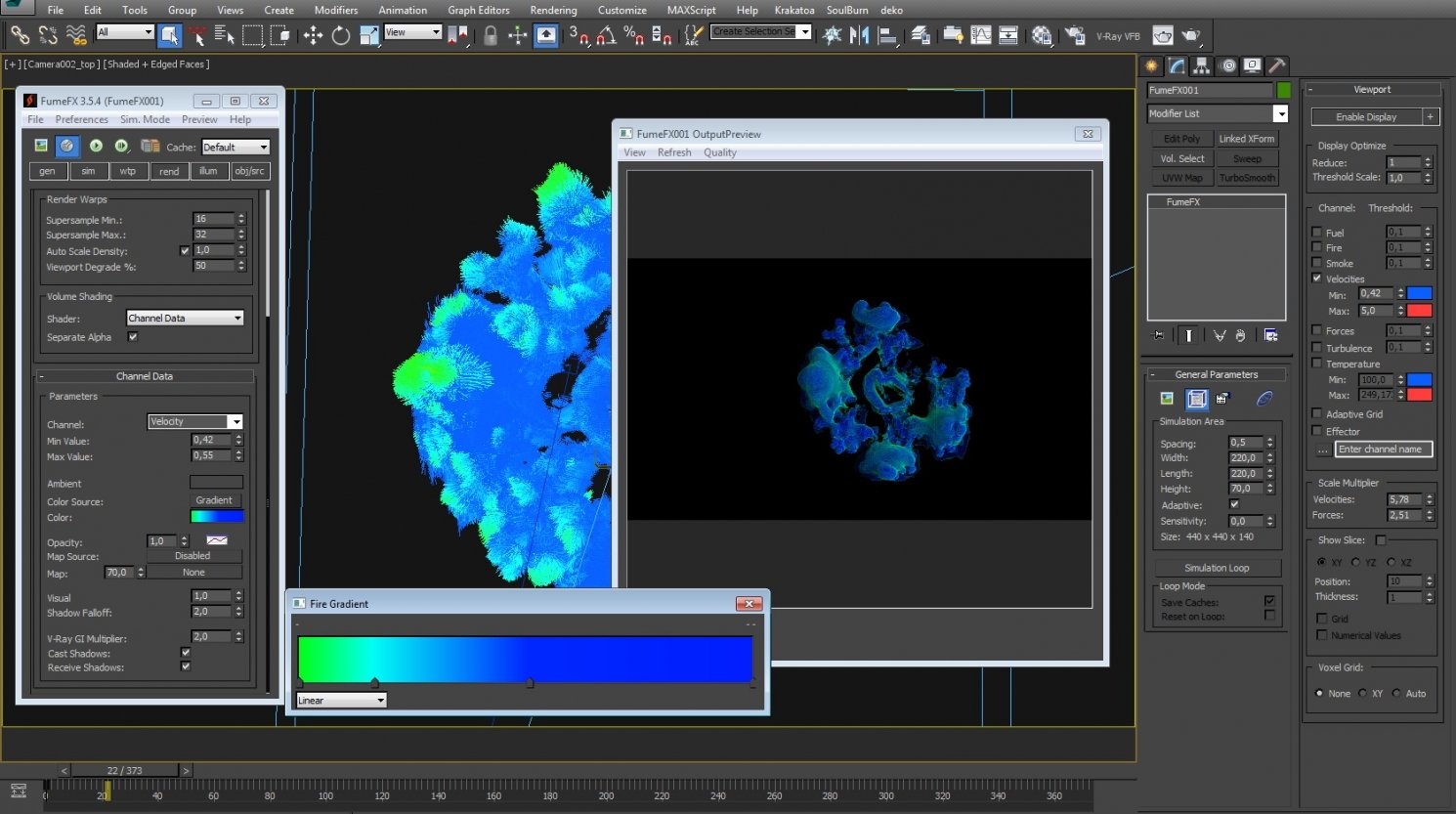Click the Render Setup icon

[1075, 35]
